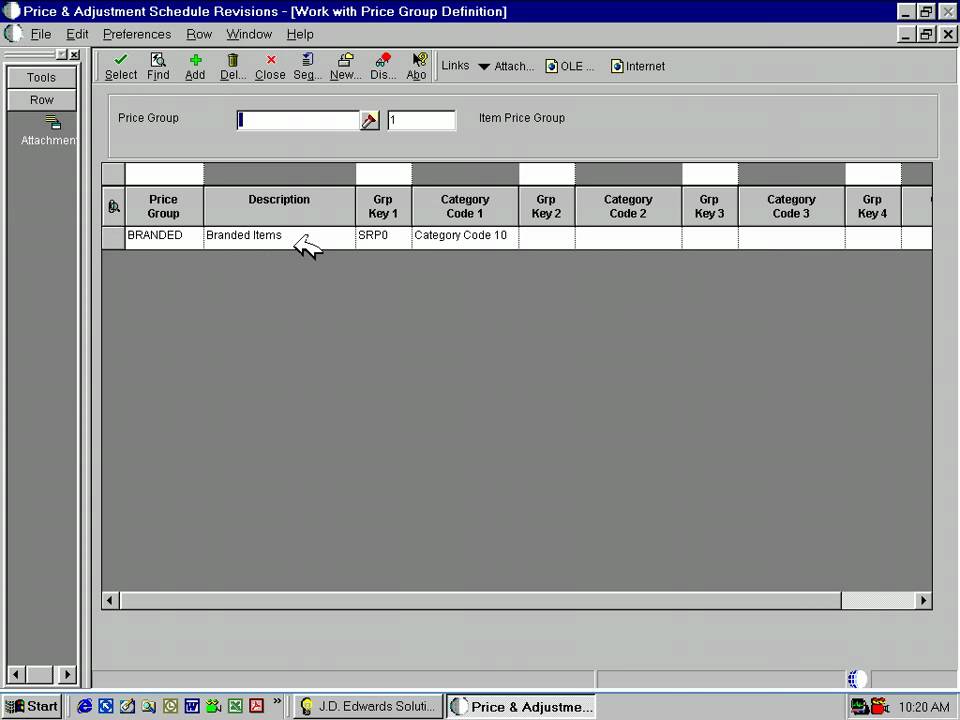
Task: Click the grid search icon in header row
Action: [x=113, y=206]
